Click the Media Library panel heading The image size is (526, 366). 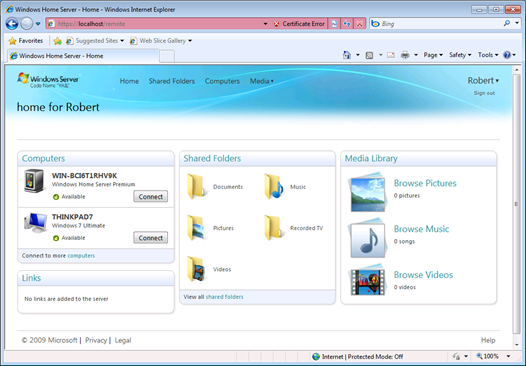coord(371,159)
